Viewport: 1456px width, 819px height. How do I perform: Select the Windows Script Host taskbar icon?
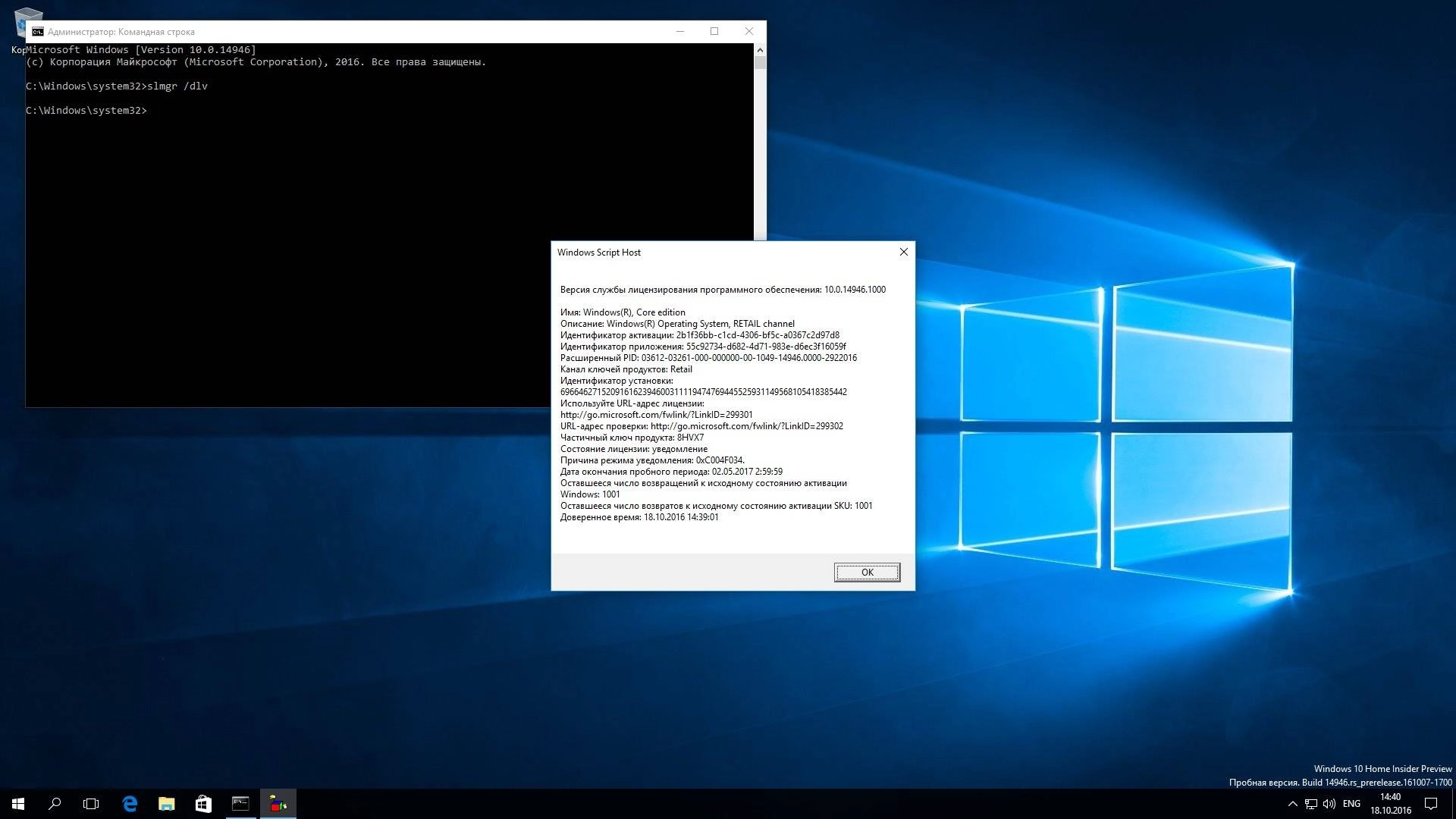tap(278, 804)
